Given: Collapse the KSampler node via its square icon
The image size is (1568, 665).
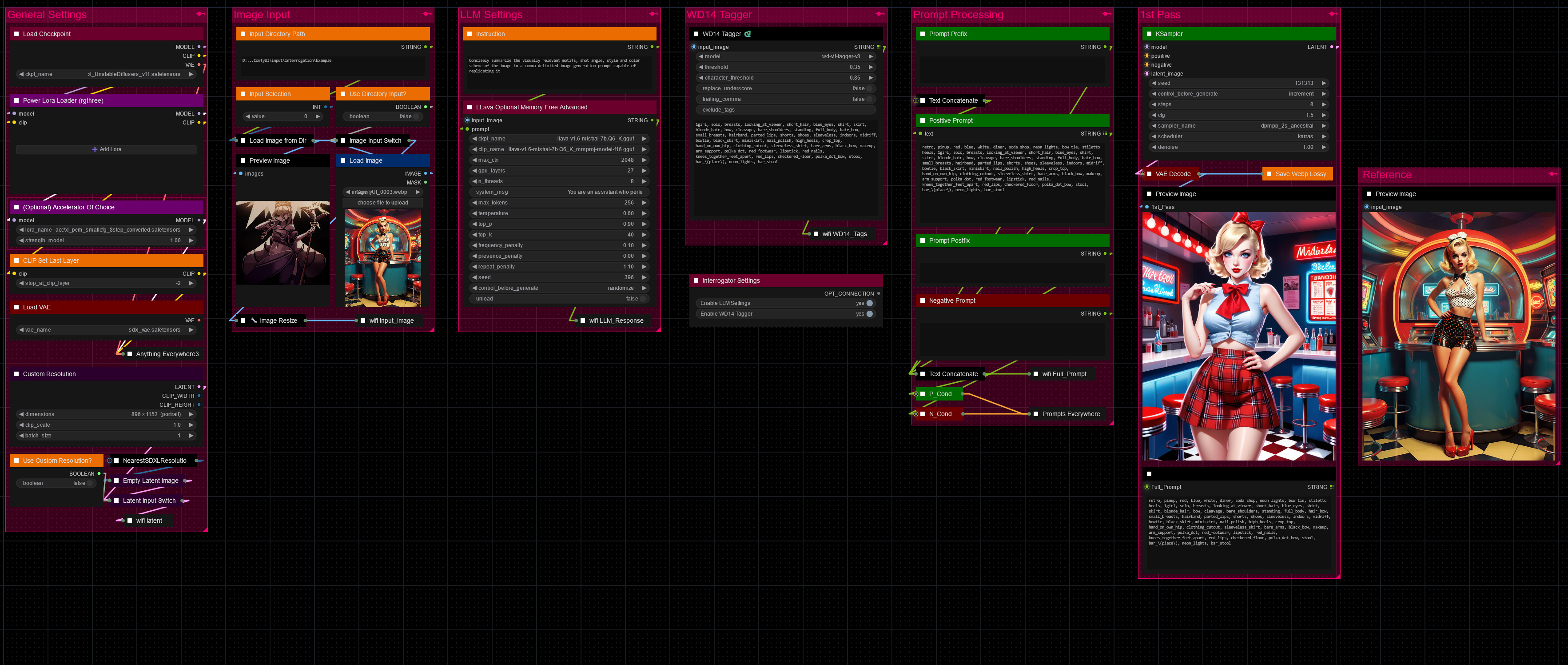Looking at the screenshot, I should [x=1149, y=34].
